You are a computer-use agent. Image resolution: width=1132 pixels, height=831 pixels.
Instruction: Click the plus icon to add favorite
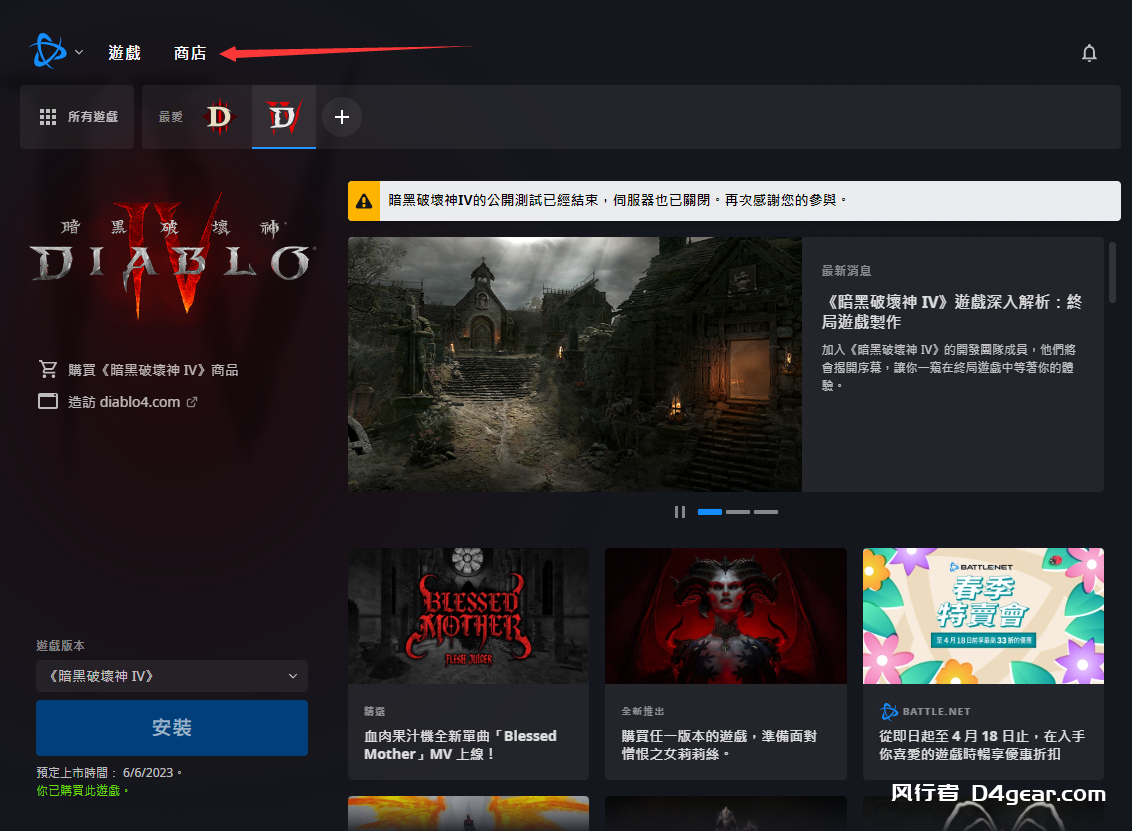[x=342, y=117]
